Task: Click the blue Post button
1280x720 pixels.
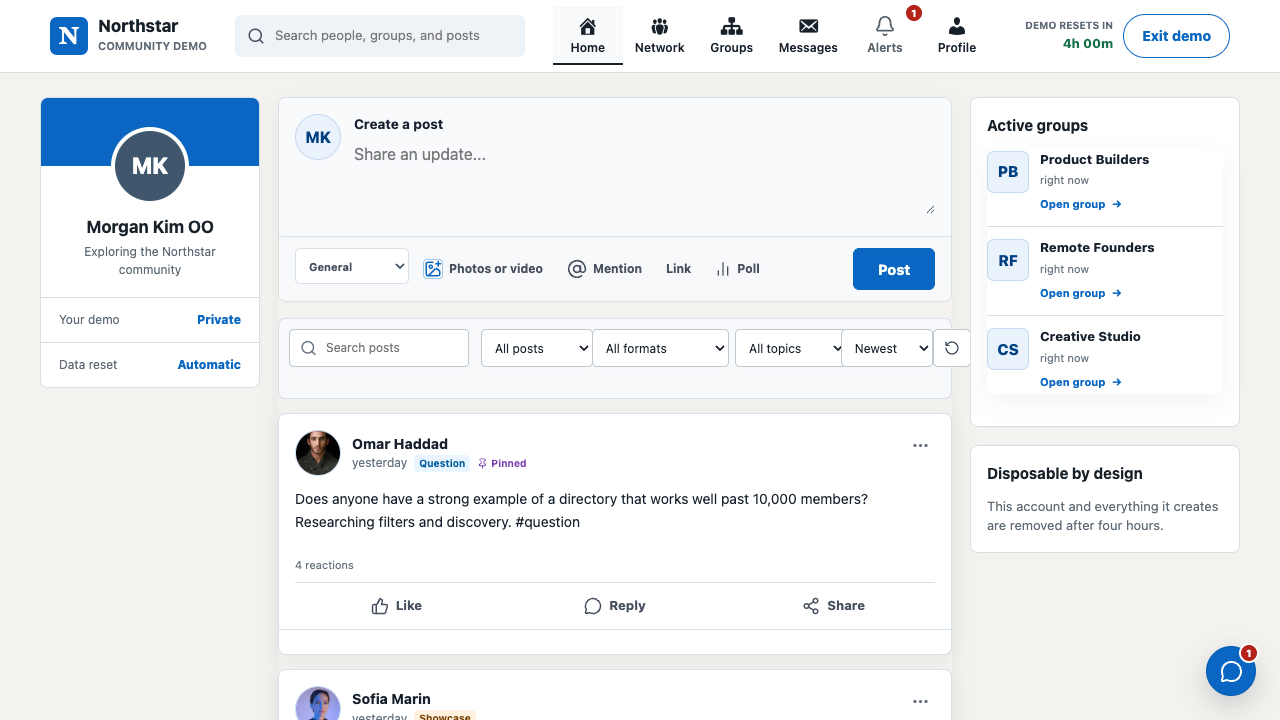Action: tap(894, 269)
